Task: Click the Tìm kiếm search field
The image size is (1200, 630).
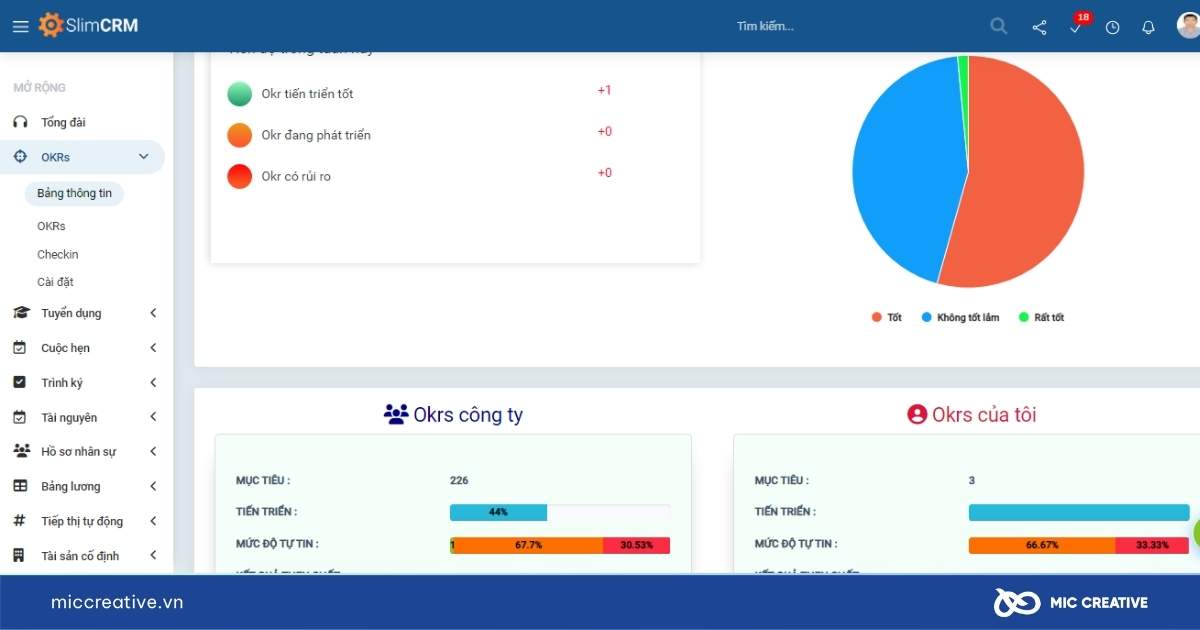Action: coord(850,27)
